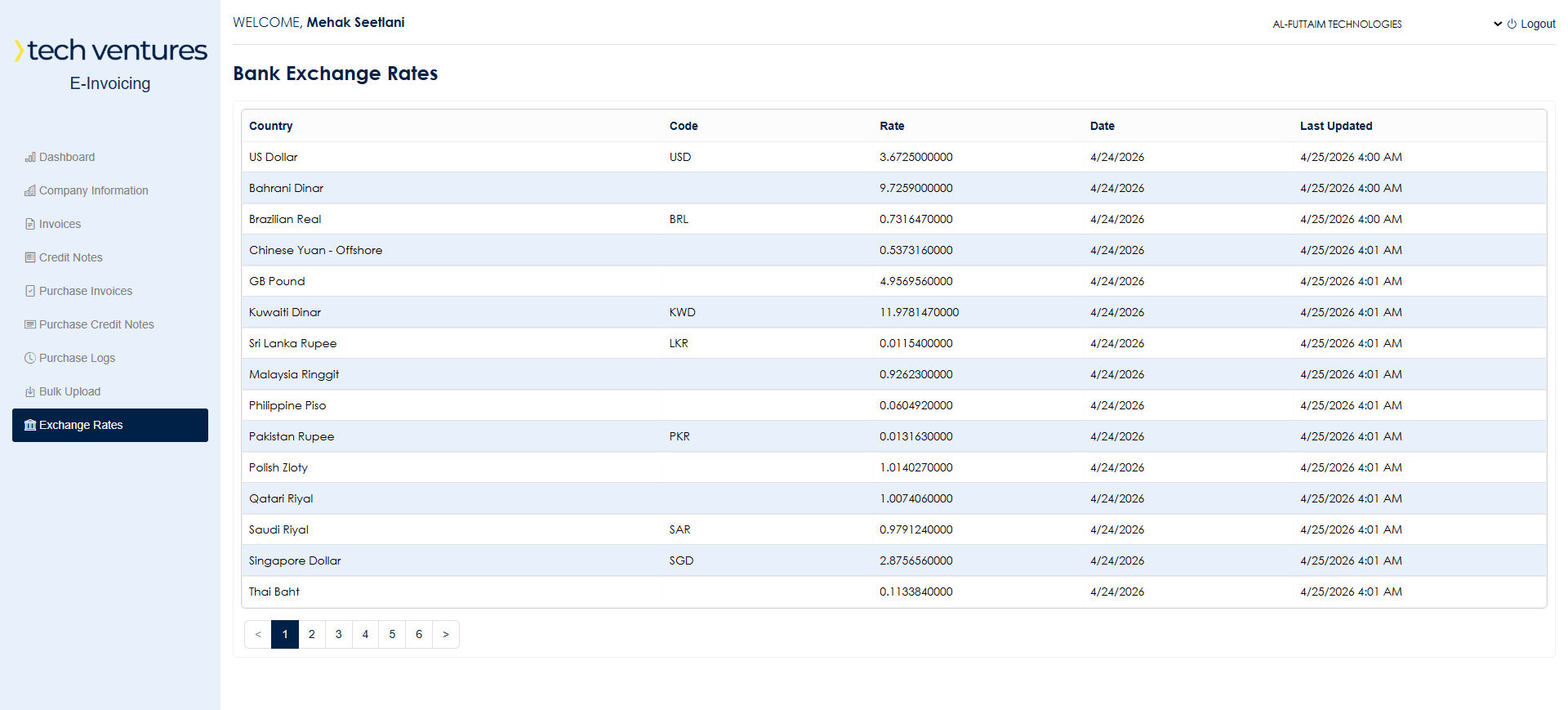Jump to page 6 in pagination
The image size is (1568, 710).
click(x=419, y=634)
